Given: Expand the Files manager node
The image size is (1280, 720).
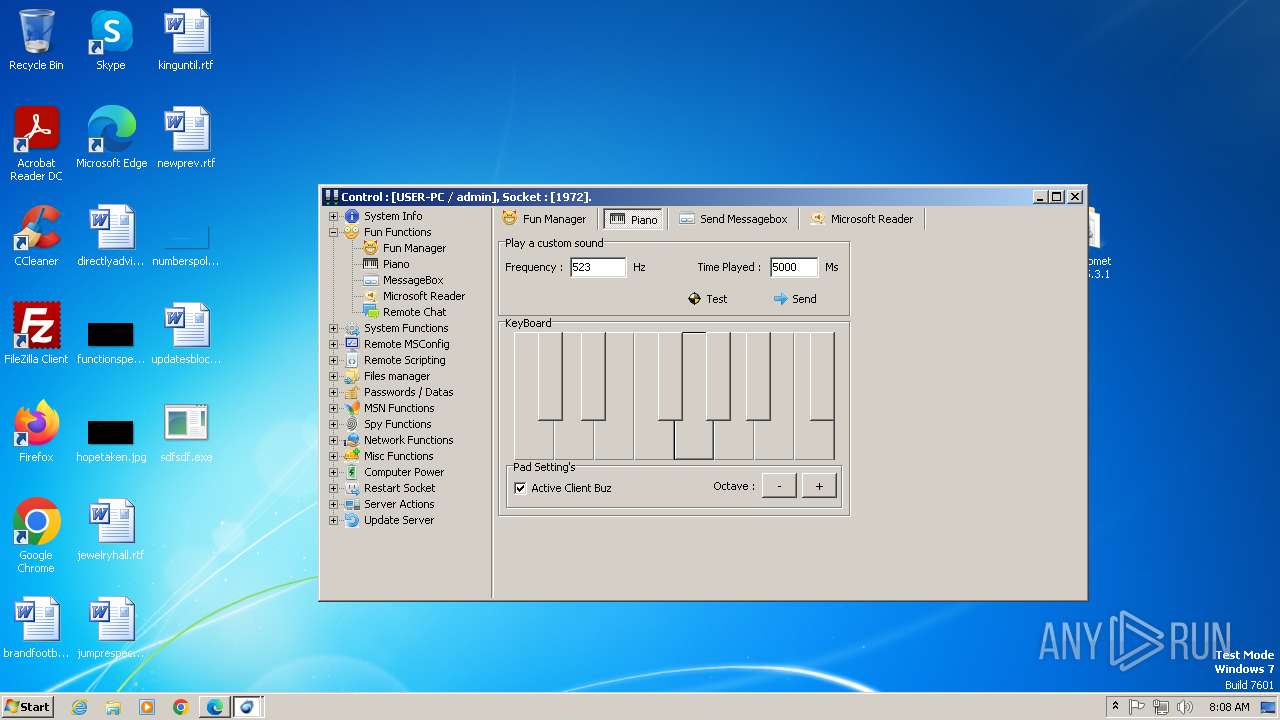Looking at the screenshot, I should 334,376.
